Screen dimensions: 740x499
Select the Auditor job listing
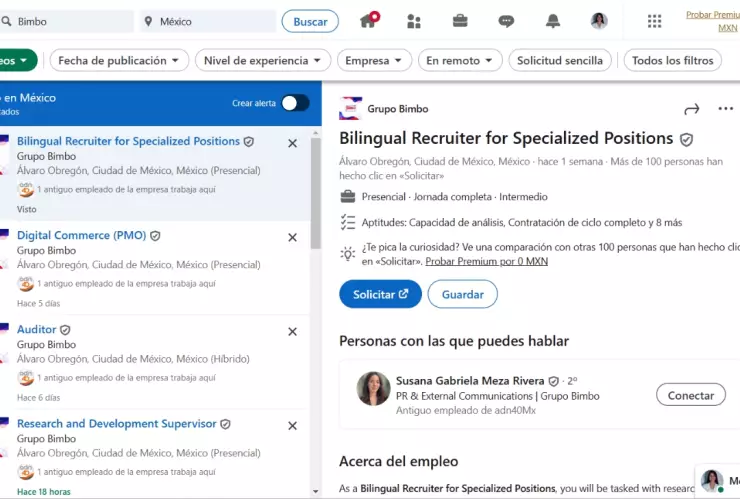(x=37, y=329)
